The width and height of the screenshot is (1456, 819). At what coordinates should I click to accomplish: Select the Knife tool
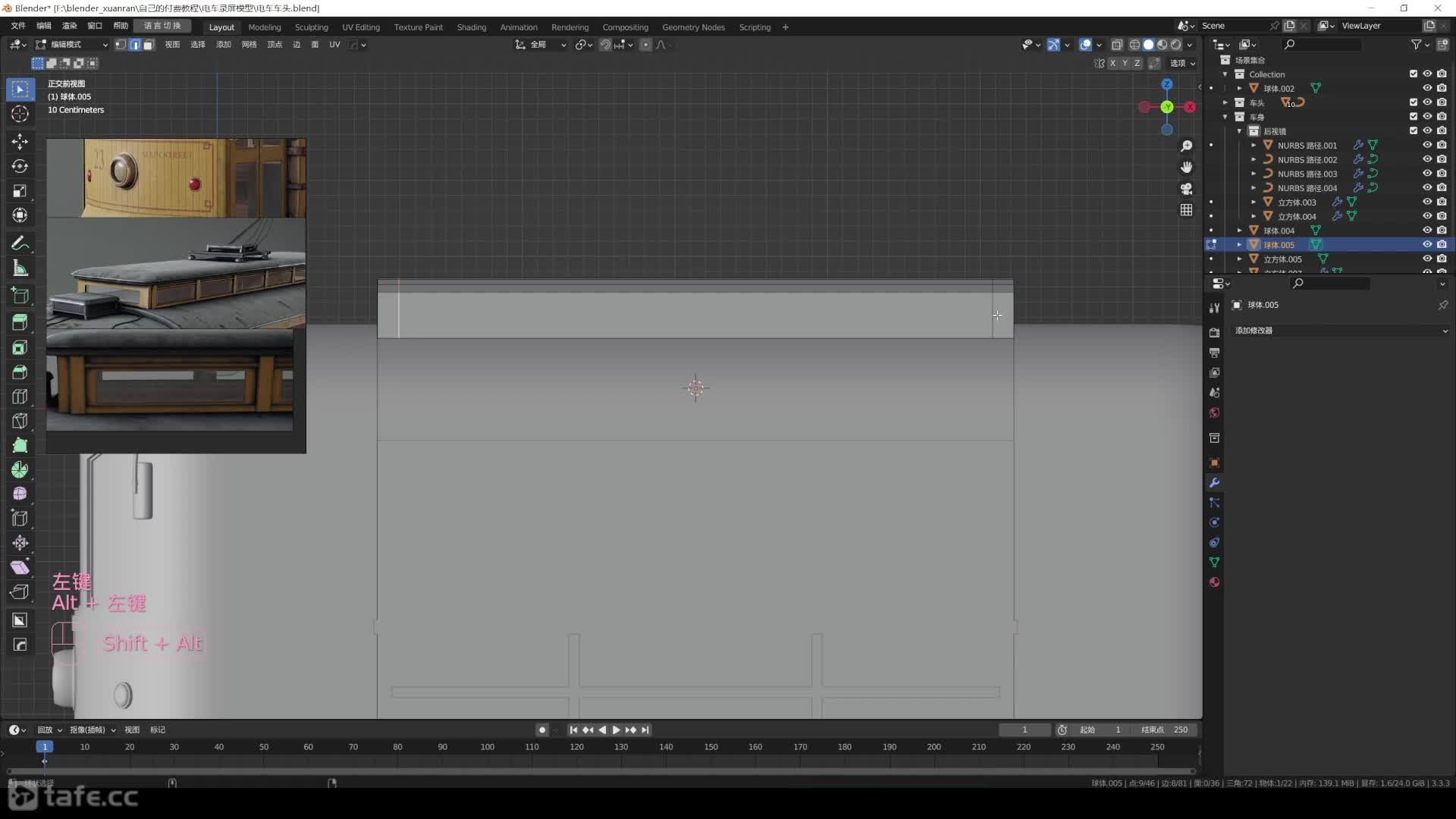tap(20, 421)
